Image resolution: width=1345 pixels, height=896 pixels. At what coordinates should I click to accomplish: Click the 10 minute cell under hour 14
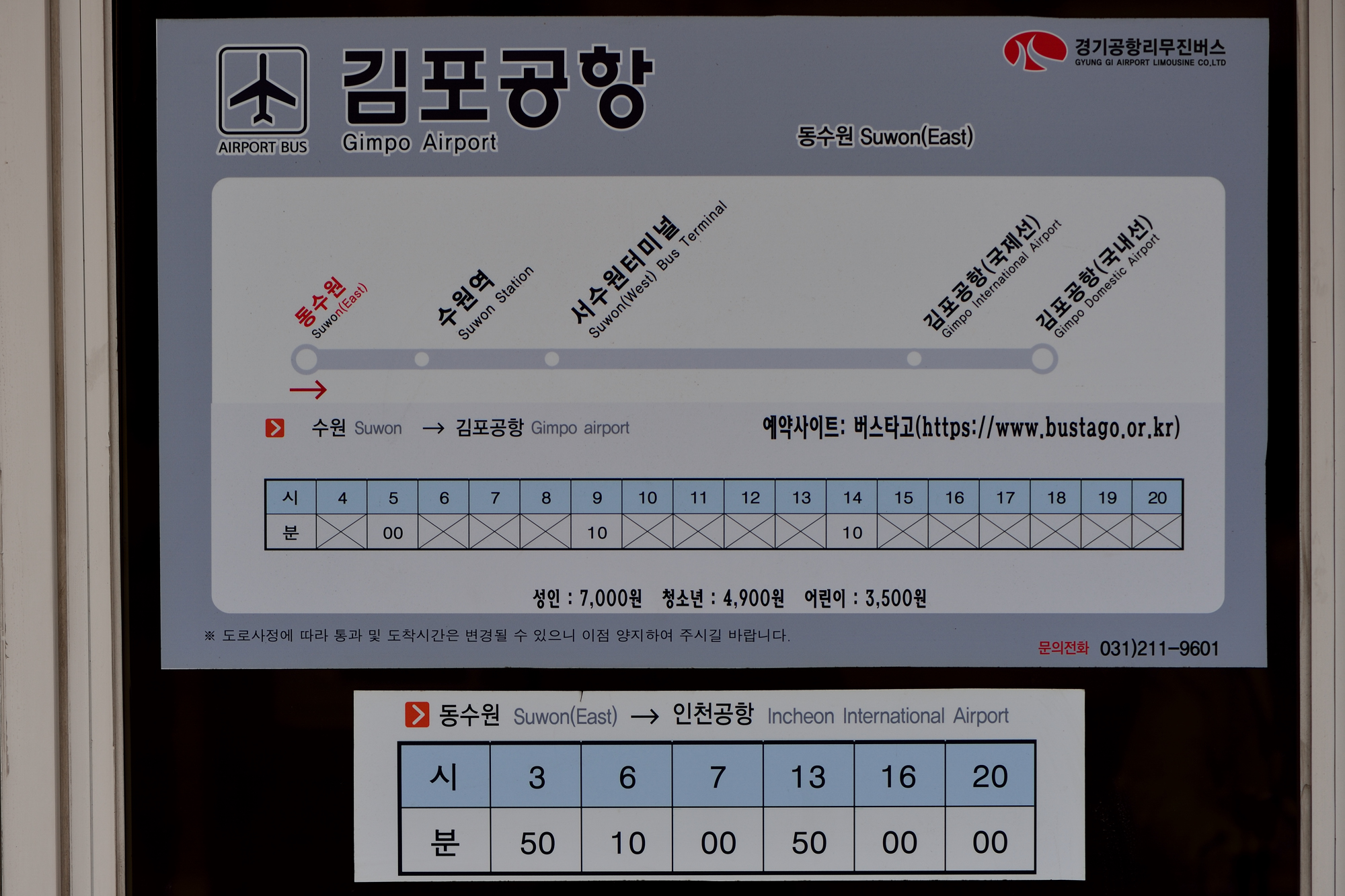coord(852,533)
